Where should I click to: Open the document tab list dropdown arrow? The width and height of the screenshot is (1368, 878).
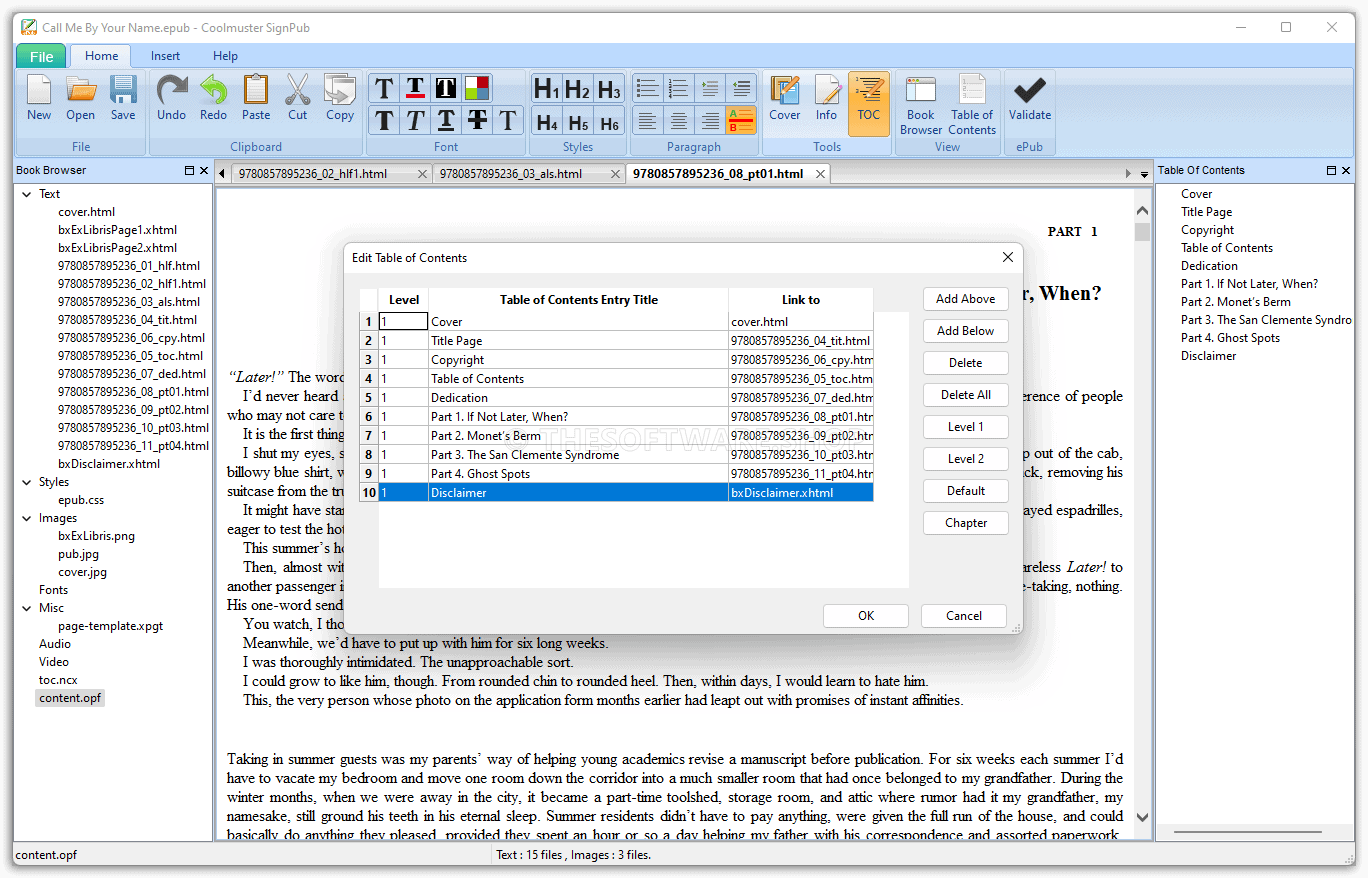(x=1144, y=174)
